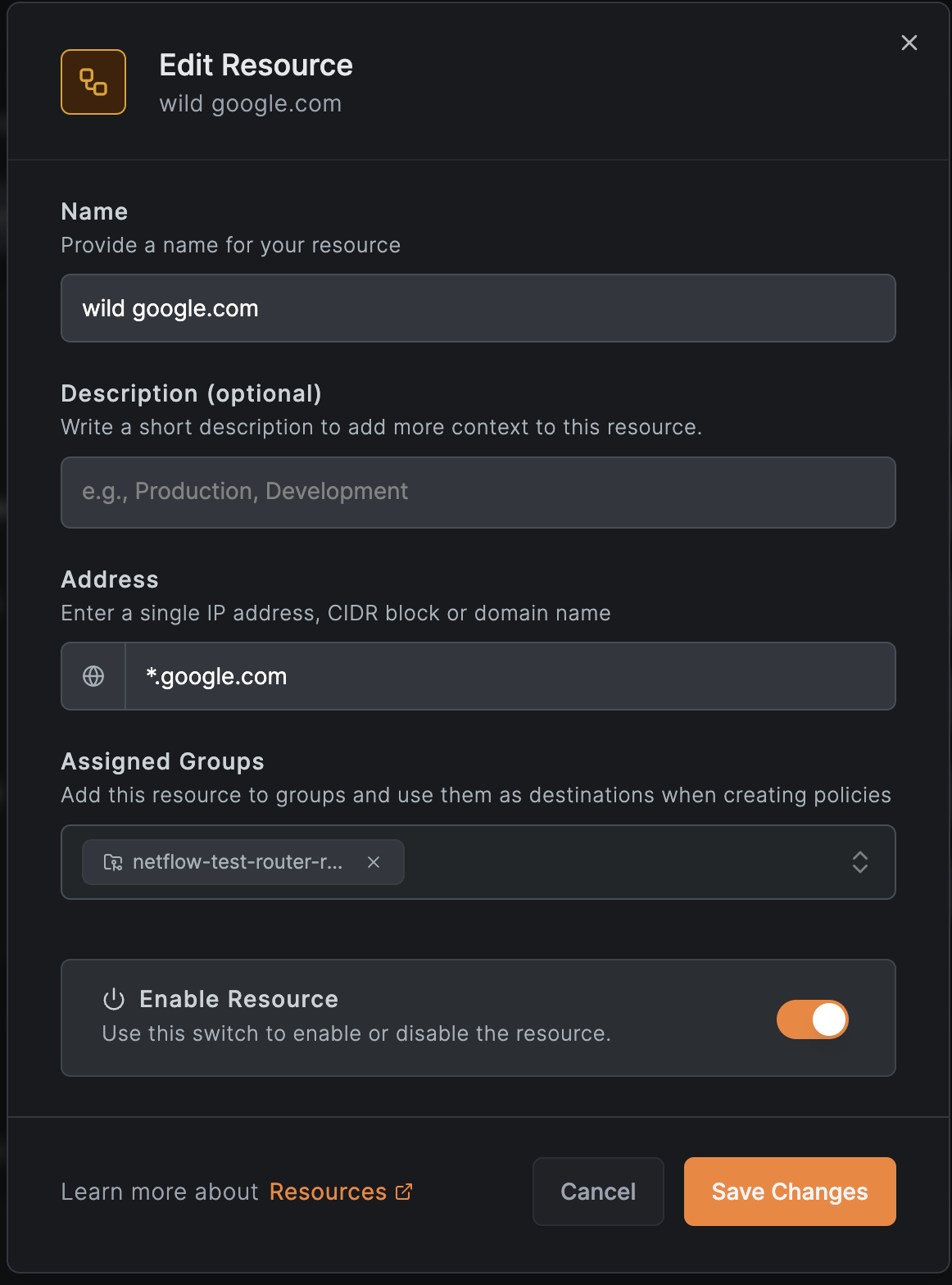Image resolution: width=952 pixels, height=1285 pixels.
Task: Close the Edit Resource dialog
Action: 909,43
